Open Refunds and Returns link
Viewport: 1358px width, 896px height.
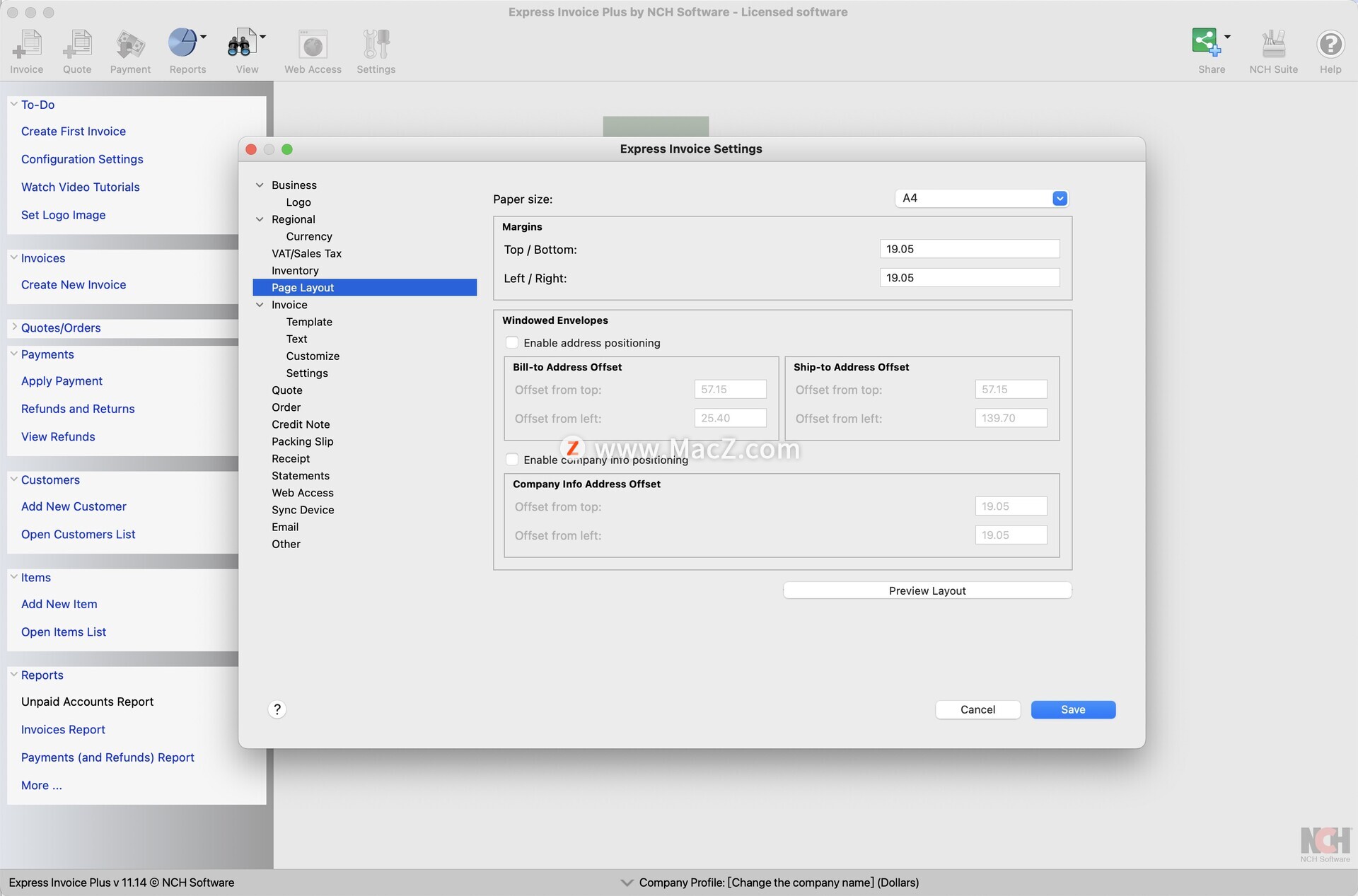tap(78, 409)
